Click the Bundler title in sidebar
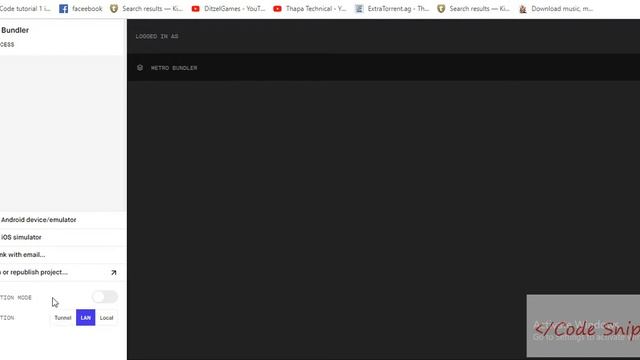The height and width of the screenshot is (360, 640). click(x=15, y=30)
